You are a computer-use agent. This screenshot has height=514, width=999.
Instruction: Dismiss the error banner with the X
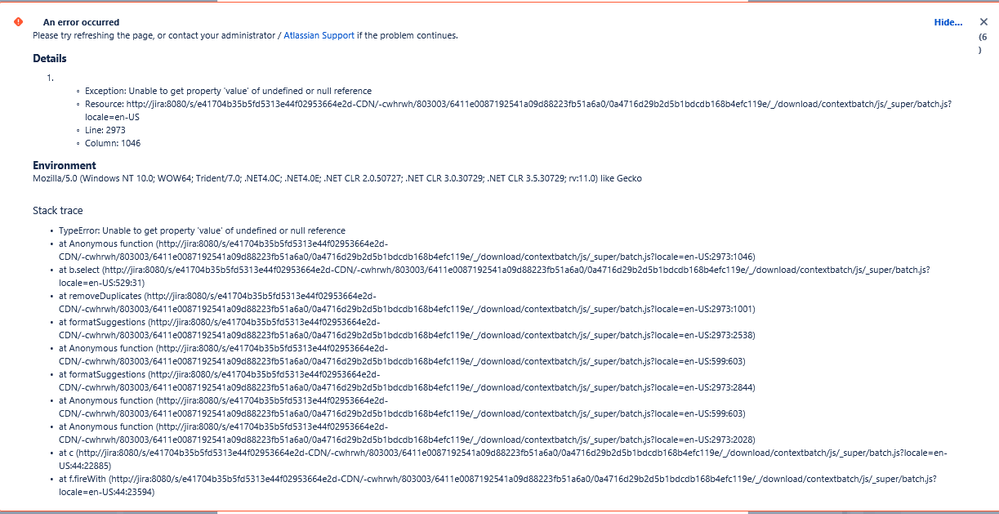click(984, 22)
